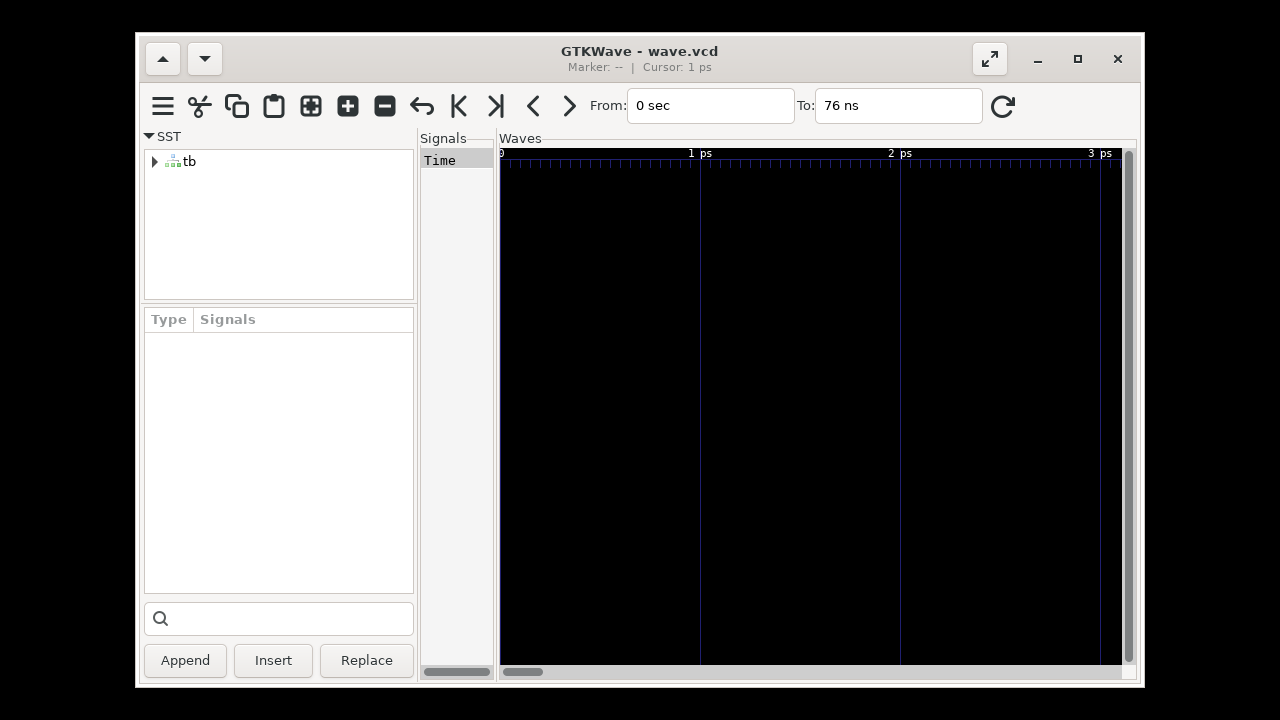Click the Cut scissors icon
This screenshot has height=720, width=1280.
200,106
